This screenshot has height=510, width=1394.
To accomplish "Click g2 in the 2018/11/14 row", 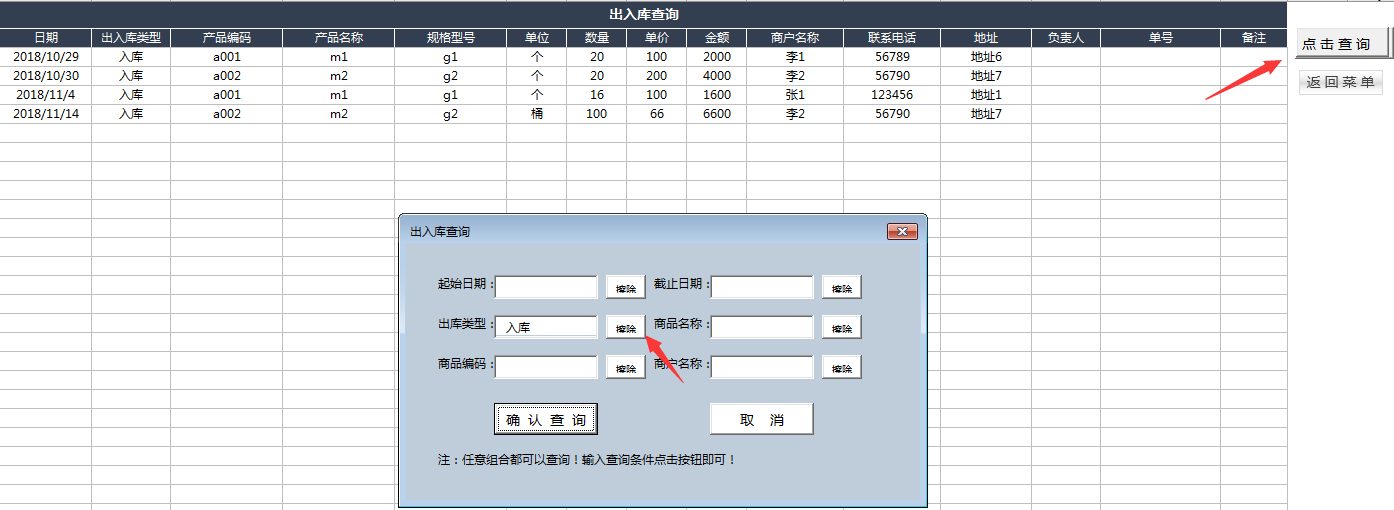I will [x=451, y=114].
